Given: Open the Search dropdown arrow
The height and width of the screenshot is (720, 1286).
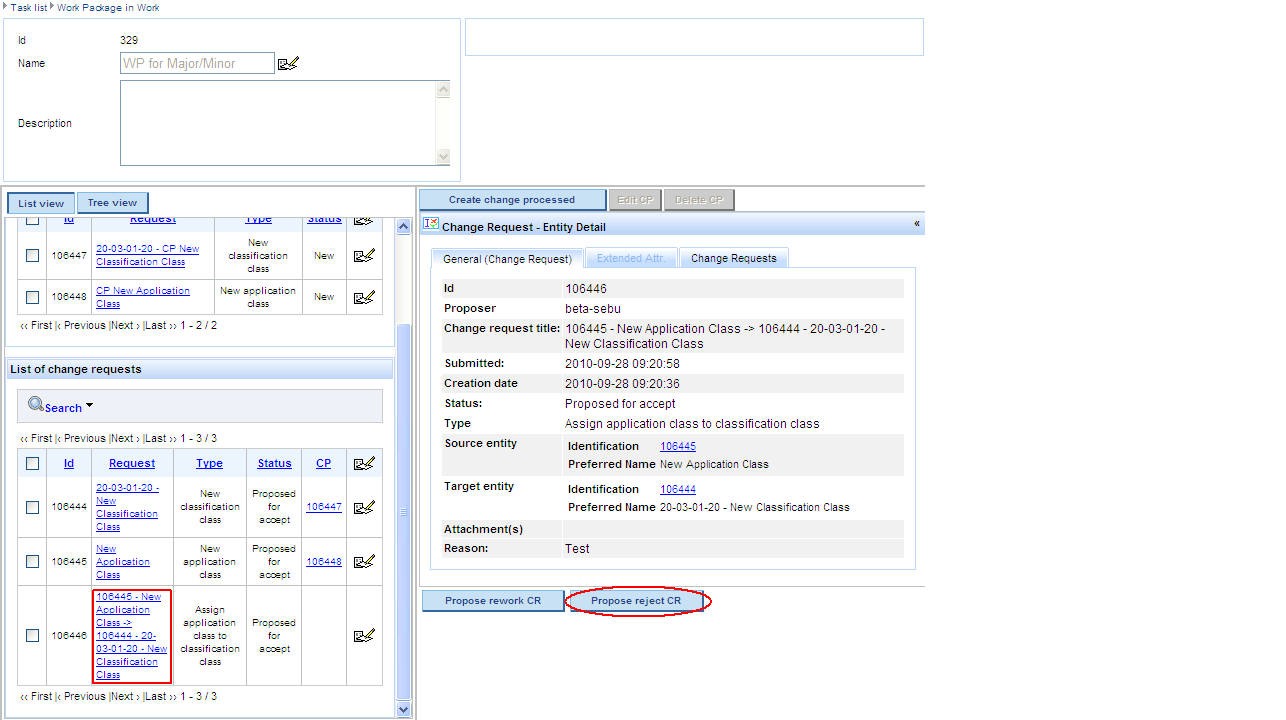Looking at the screenshot, I should click(x=89, y=406).
